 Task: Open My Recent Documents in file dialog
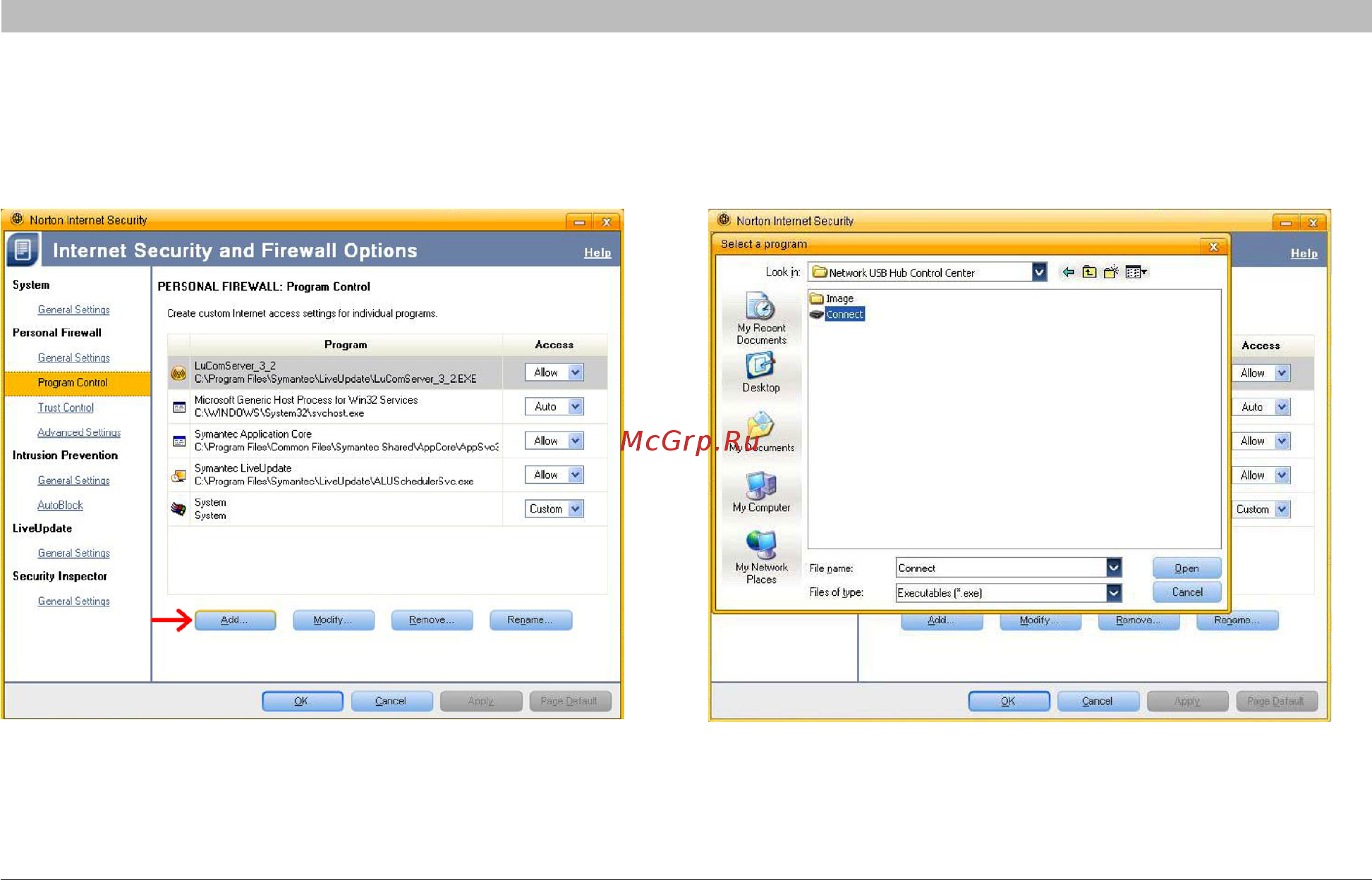click(761, 319)
